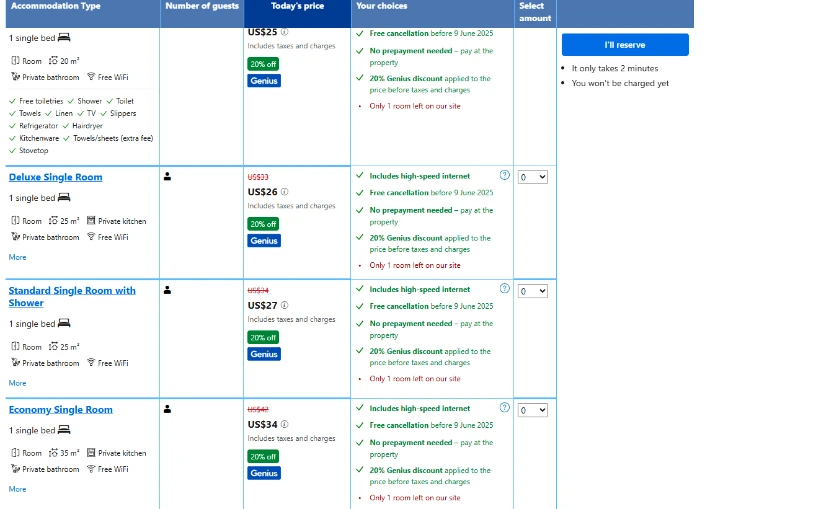This screenshot has height=509, width=816.
Task: Open Standard Single Room with Shower link
Action: click(72, 297)
